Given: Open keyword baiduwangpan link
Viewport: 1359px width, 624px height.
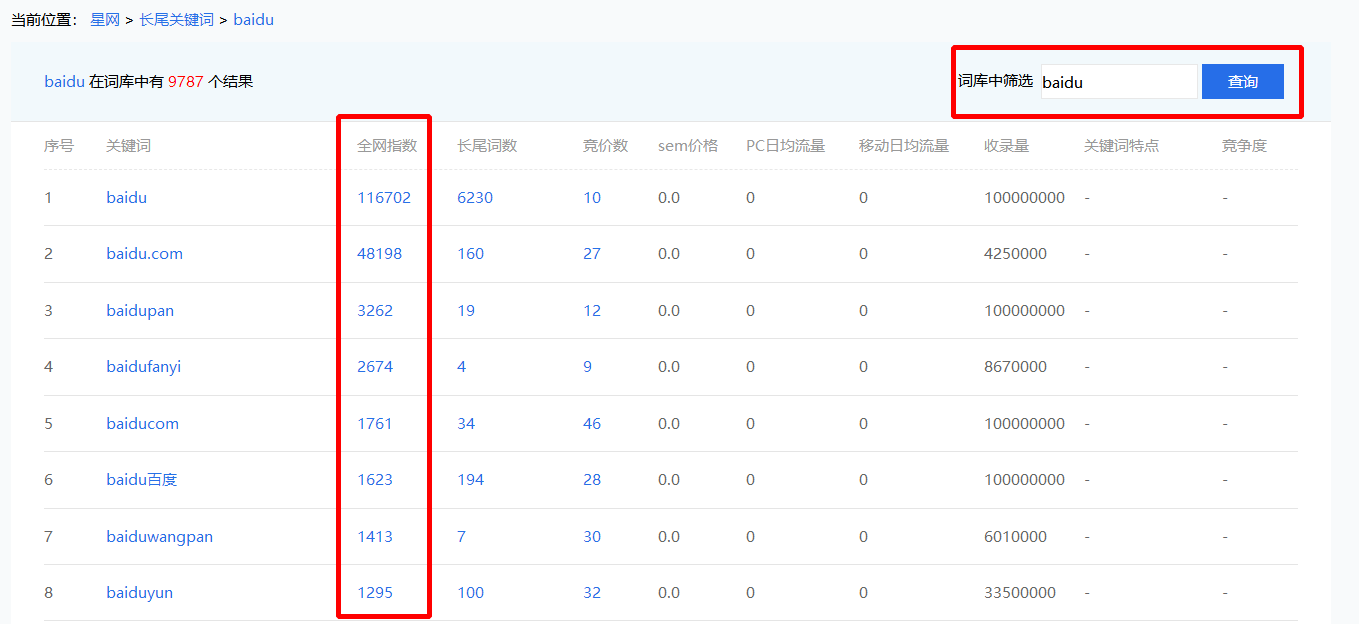Looking at the screenshot, I should point(159,537).
